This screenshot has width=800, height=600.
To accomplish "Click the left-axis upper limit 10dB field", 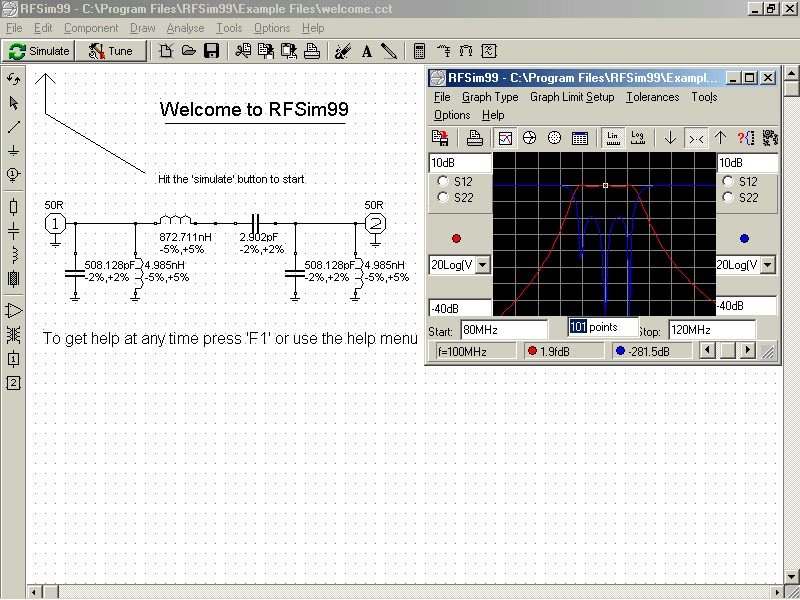I will coord(460,163).
